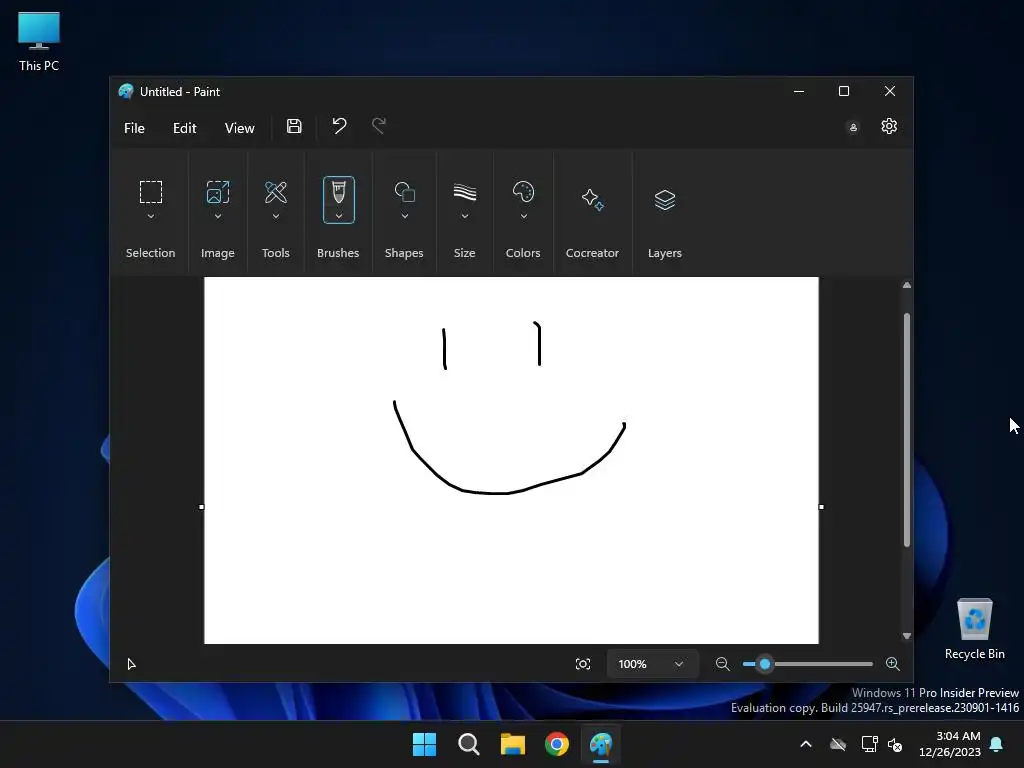Choose the Brushes tool icon

[338, 192]
